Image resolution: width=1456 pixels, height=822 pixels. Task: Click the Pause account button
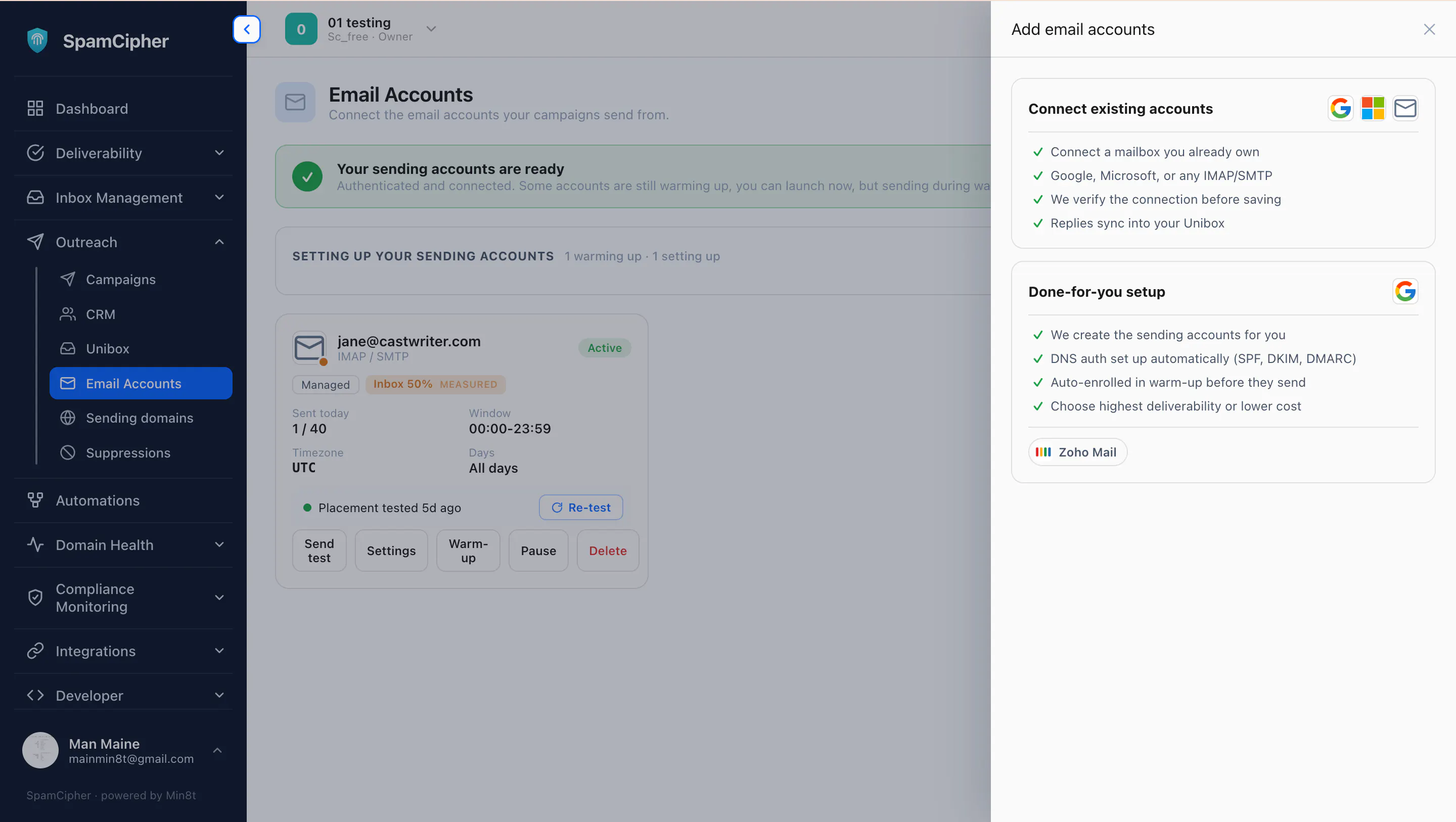point(538,550)
